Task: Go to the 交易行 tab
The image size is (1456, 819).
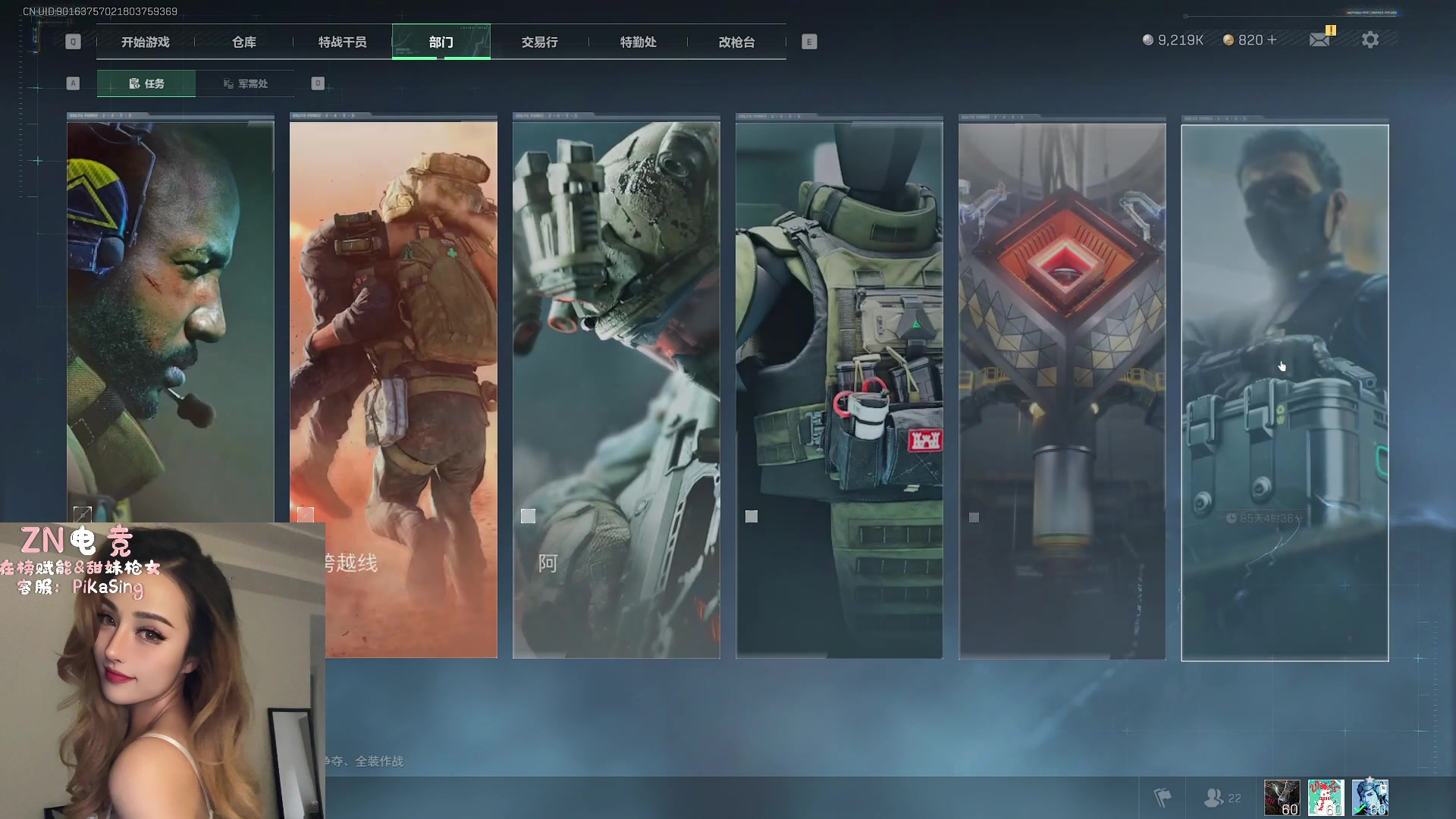Action: (x=539, y=42)
